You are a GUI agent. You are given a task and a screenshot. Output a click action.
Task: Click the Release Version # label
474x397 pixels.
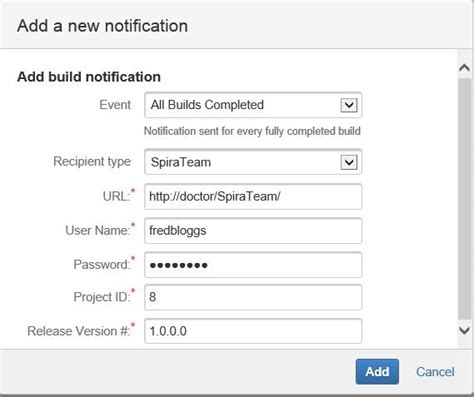81,331
